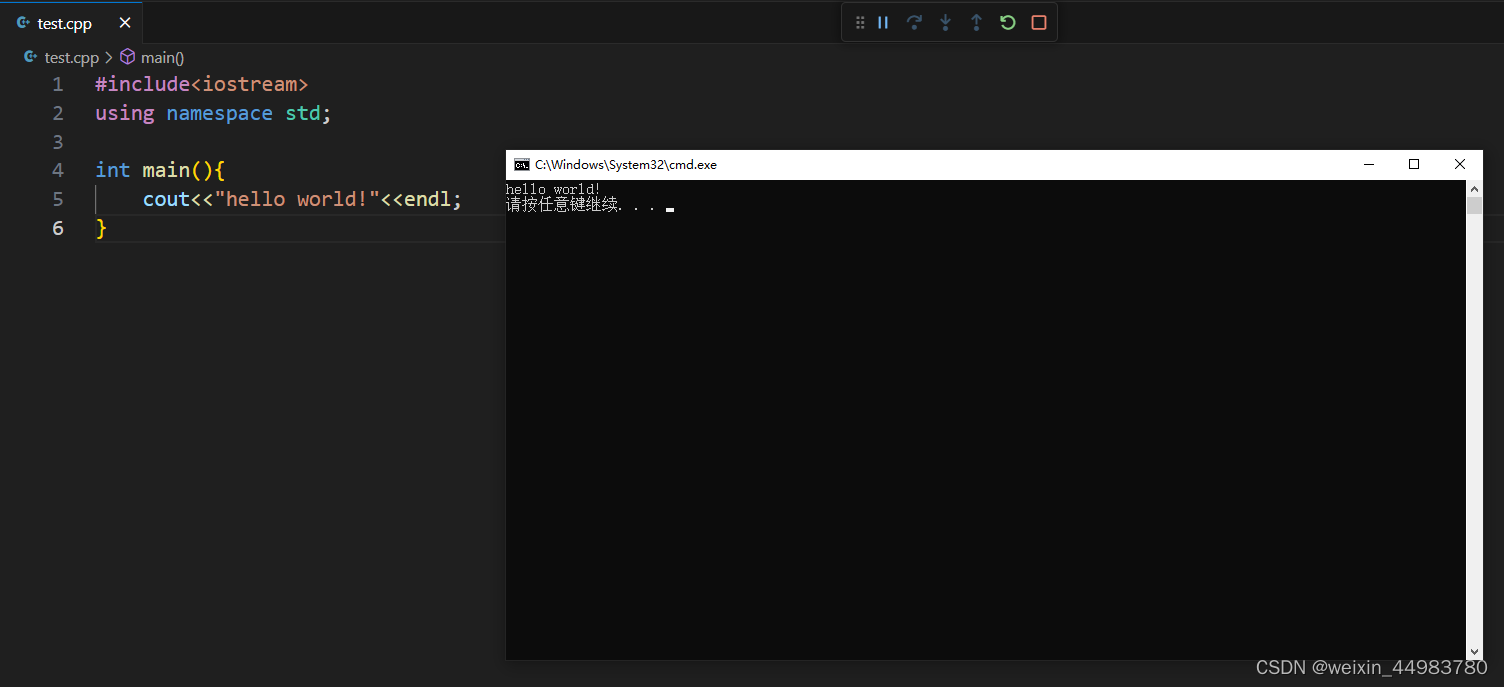The width and height of the screenshot is (1504, 687).
Task: Click the cmd.exe window title bar
Action: pos(1000,164)
